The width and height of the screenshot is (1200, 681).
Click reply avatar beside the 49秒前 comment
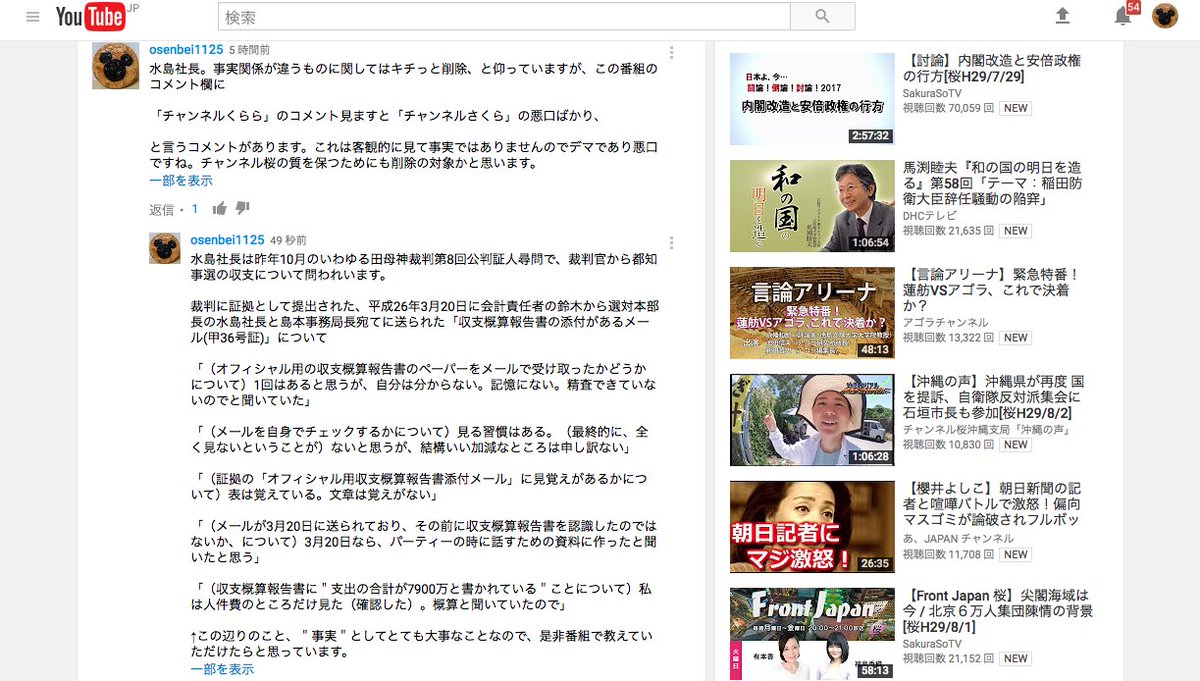coord(165,248)
